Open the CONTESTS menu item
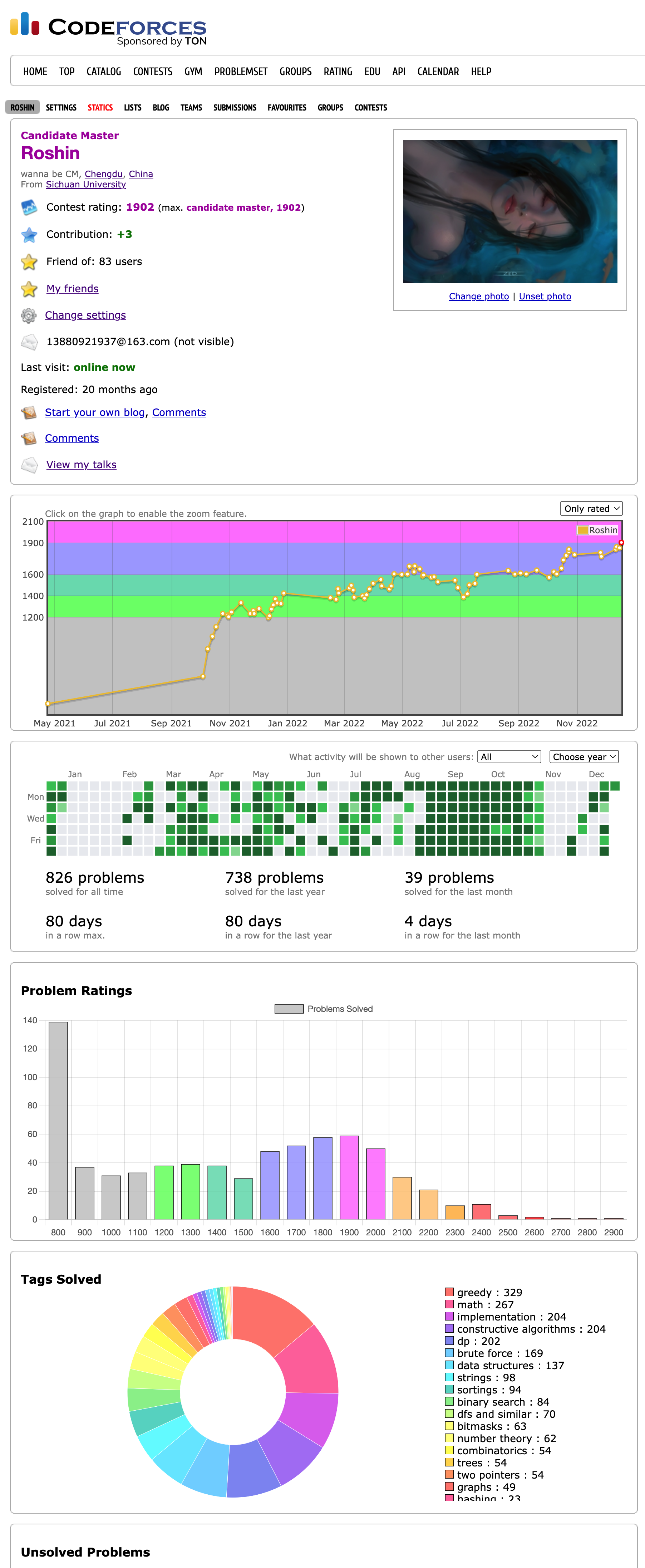This screenshot has width=645, height=1568. 153,71
